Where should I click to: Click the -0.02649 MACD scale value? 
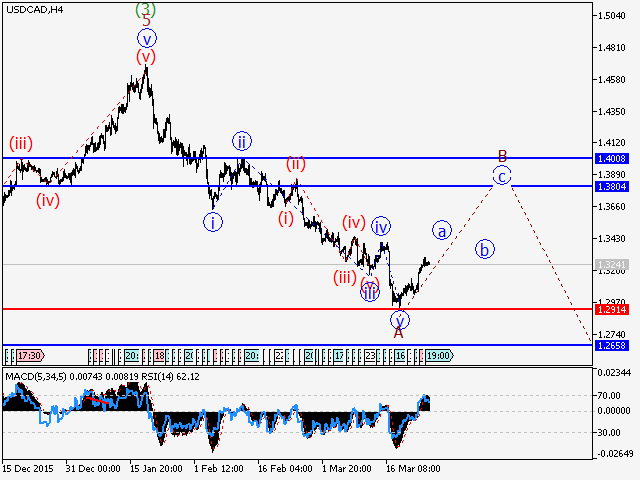pos(616,453)
